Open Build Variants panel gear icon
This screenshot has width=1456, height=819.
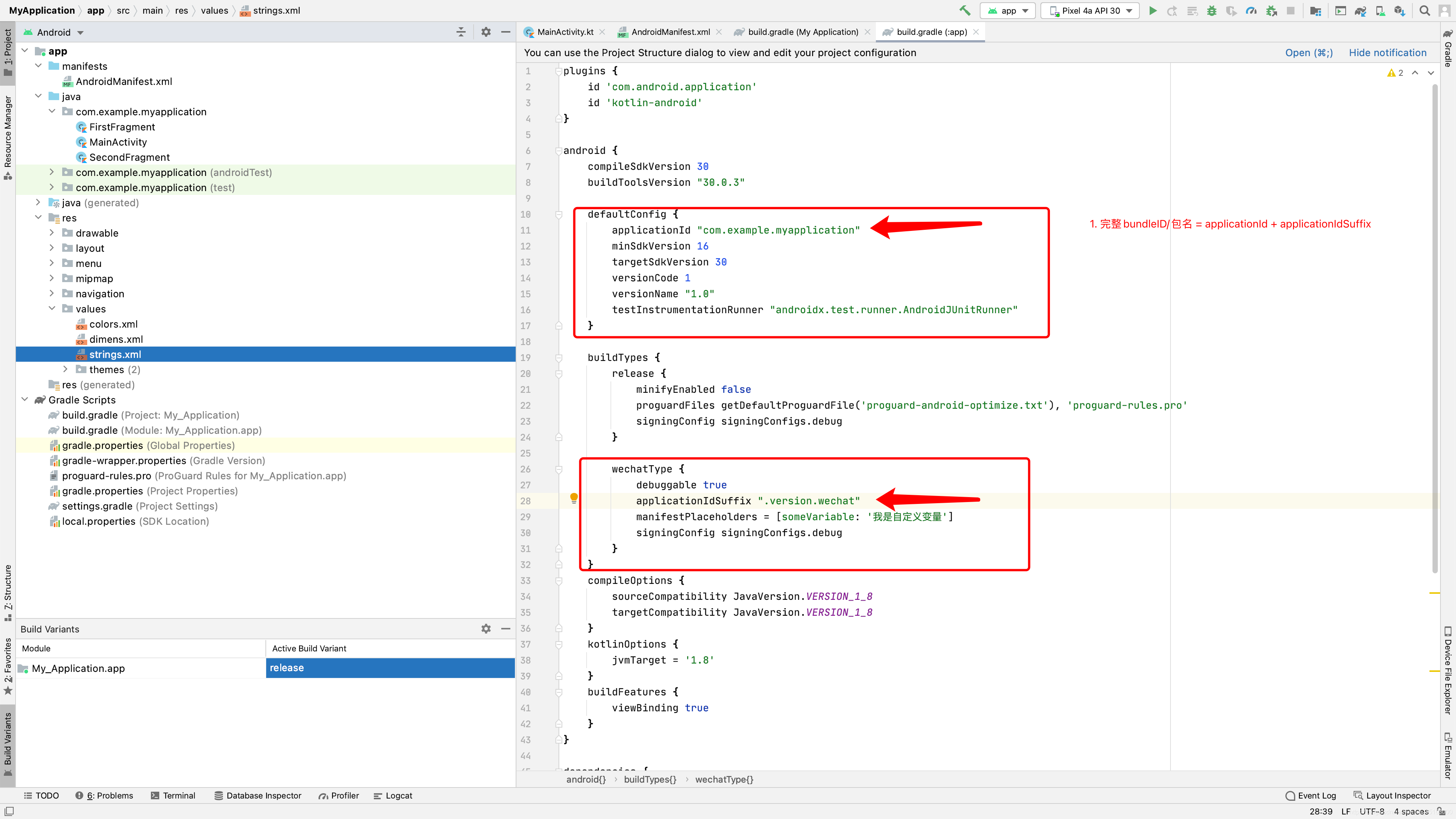pyautogui.click(x=485, y=629)
